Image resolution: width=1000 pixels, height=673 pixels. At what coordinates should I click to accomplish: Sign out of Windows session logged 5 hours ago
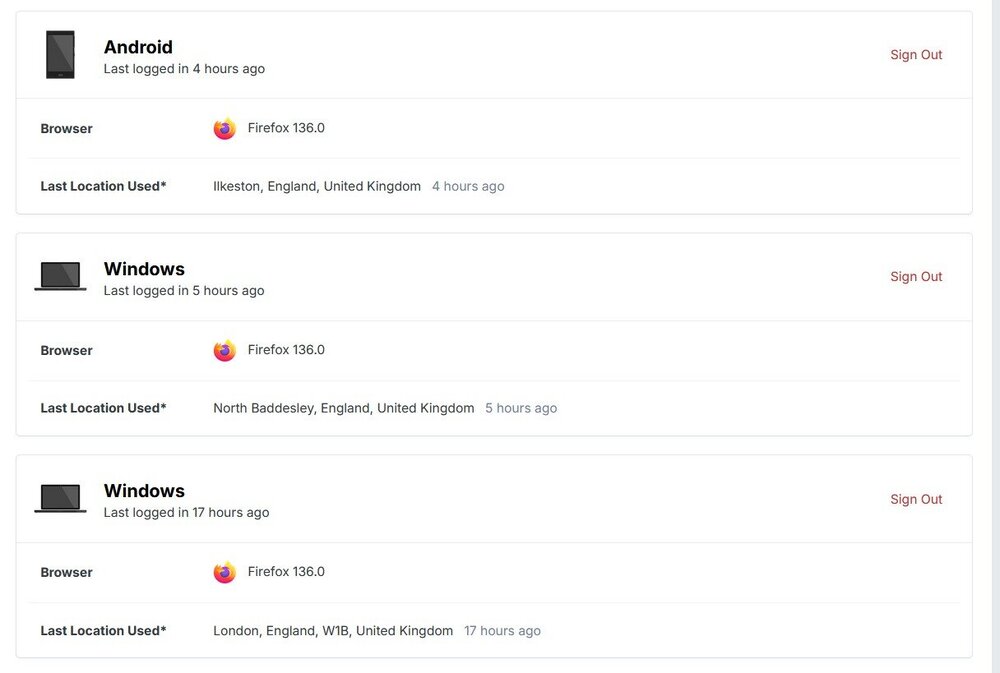tap(916, 277)
